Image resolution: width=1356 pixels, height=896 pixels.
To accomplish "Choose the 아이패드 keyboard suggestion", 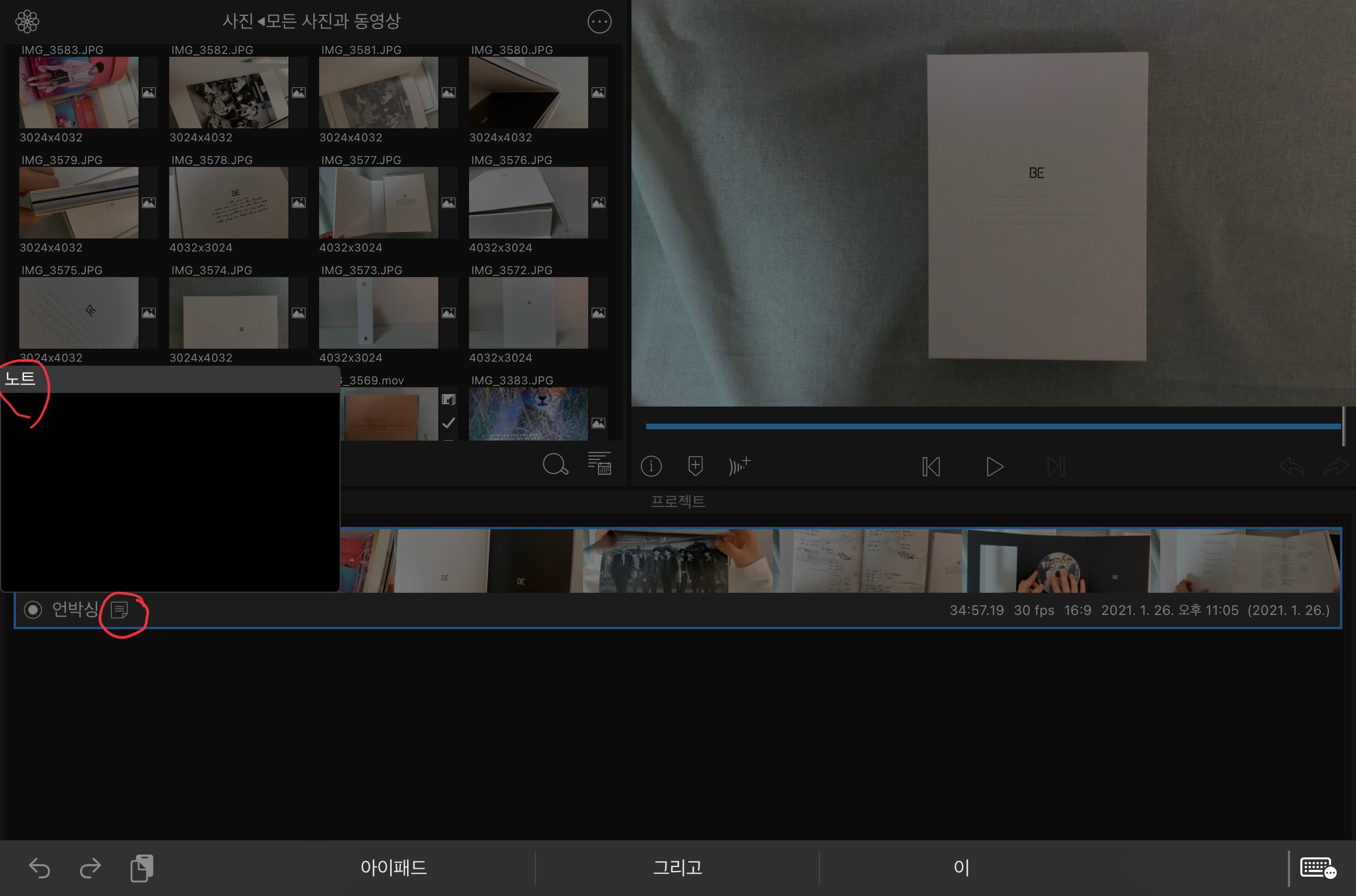I will [393, 868].
